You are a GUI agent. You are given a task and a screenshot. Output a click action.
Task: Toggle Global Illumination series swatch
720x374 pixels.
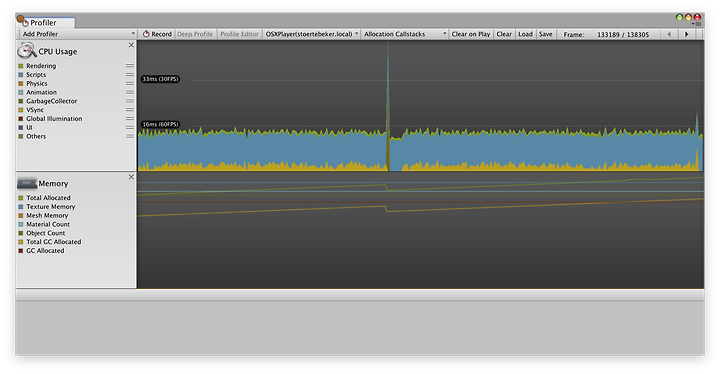(21, 119)
